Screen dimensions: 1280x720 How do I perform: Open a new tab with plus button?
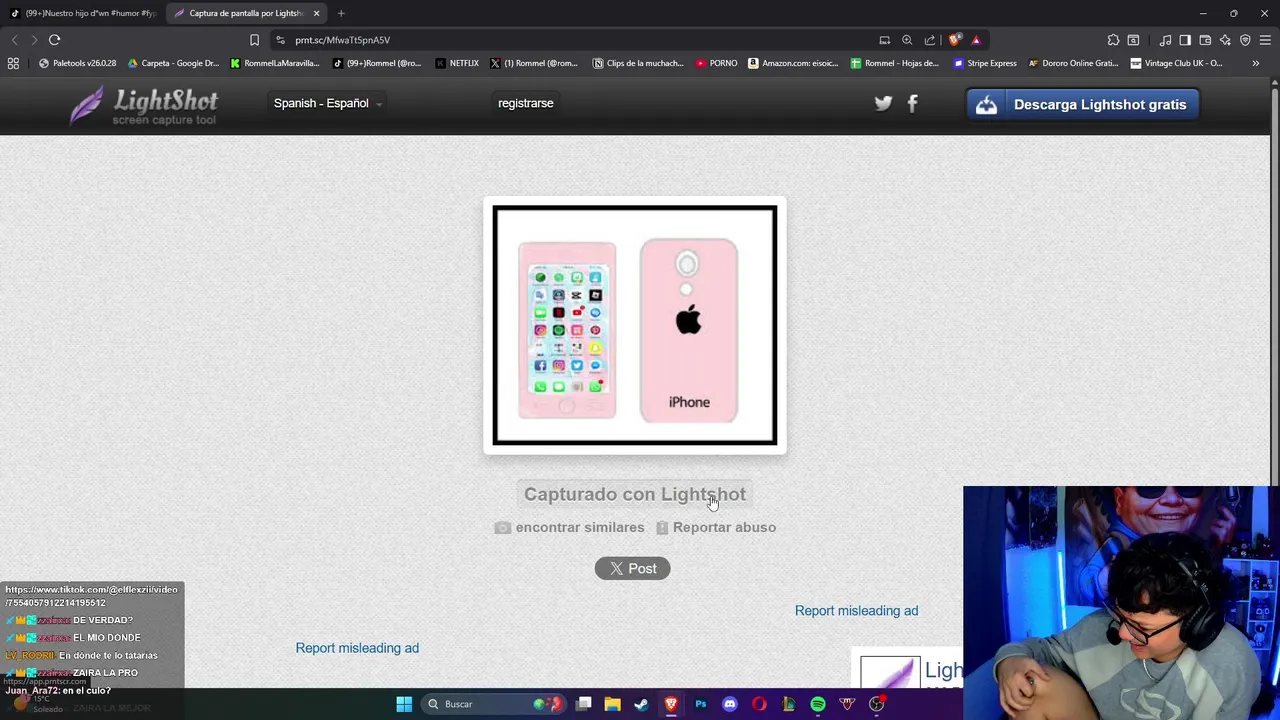coord(341,13)
